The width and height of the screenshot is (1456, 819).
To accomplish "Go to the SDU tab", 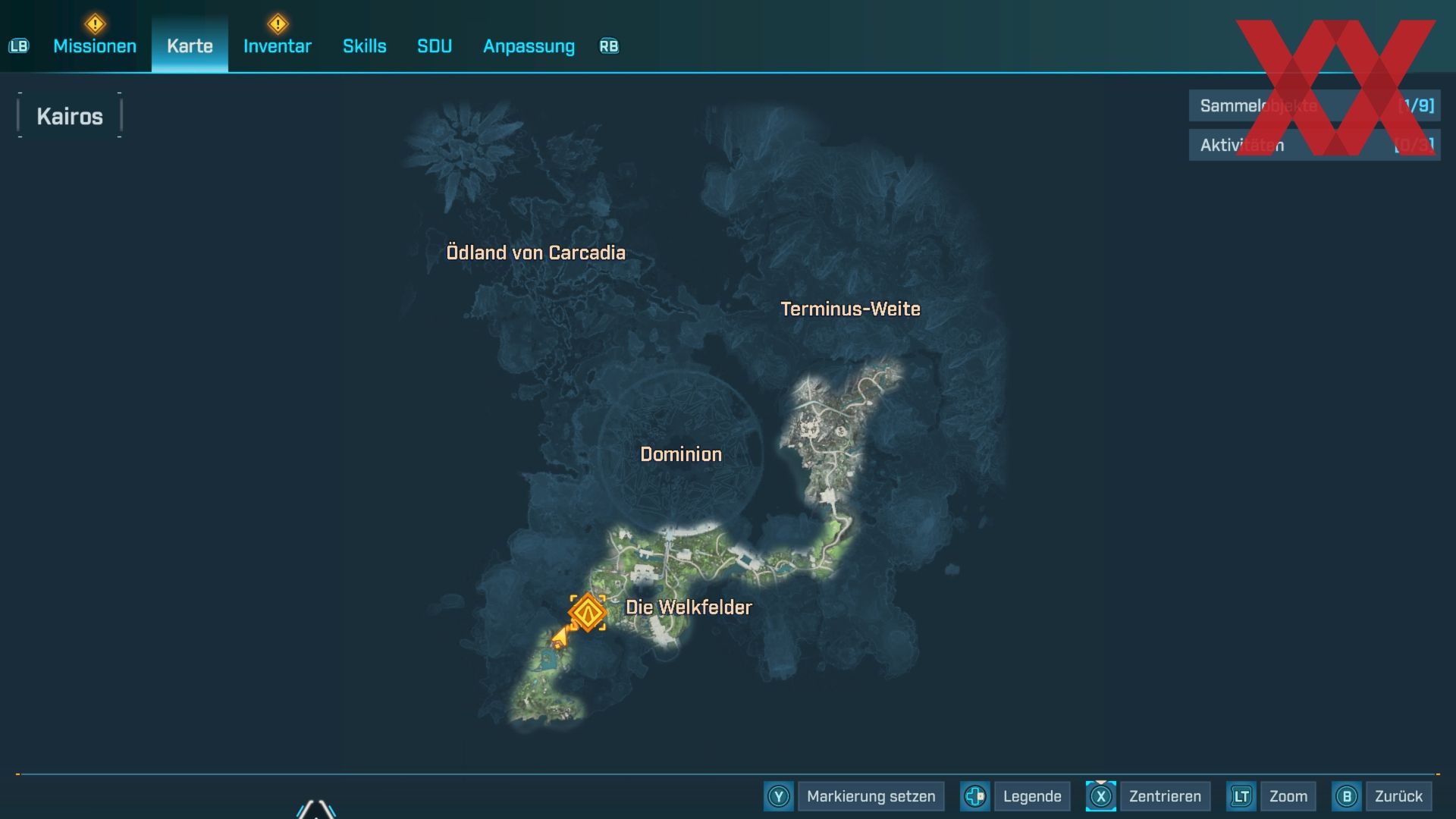I will (x=435, y=46).
